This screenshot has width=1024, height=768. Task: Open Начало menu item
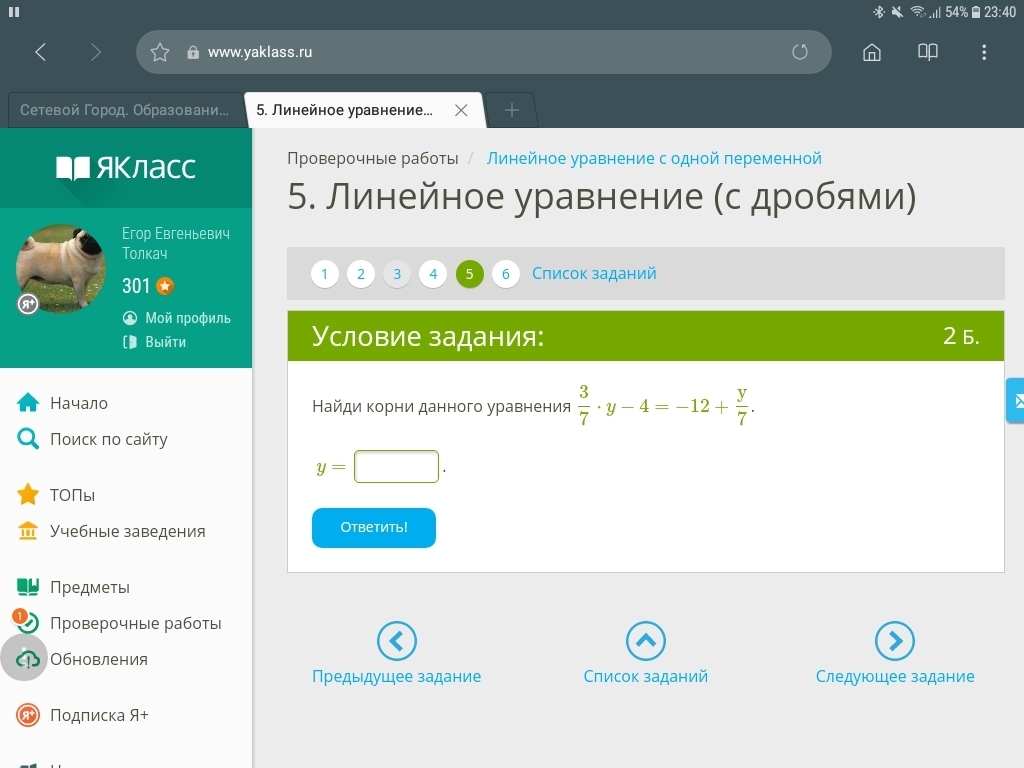[79, 404]
